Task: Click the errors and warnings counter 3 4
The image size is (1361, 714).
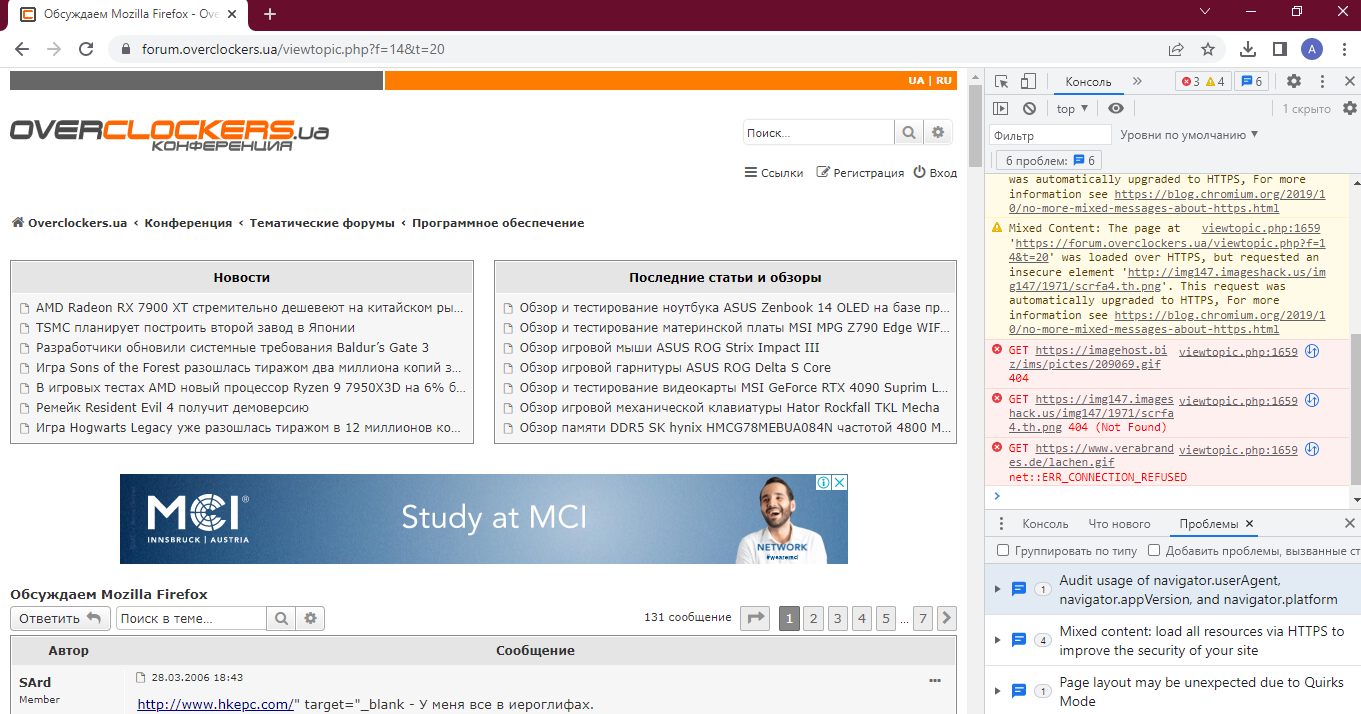Action: click(1203, 82)
